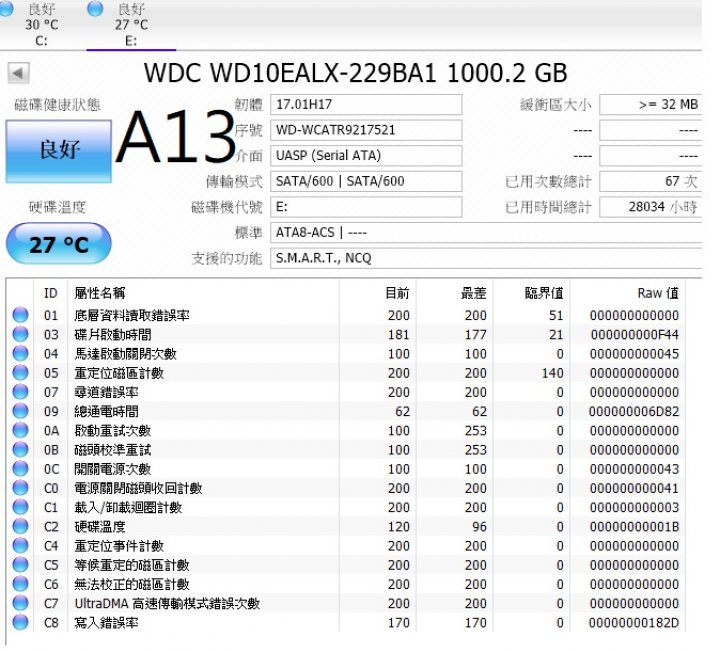Select the 底層資料讀取錯誤率 attribute name

pos(132,315)
